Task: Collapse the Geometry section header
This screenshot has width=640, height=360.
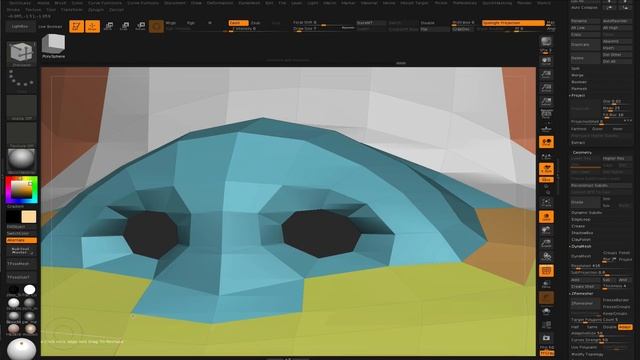Action: (582, 152)
